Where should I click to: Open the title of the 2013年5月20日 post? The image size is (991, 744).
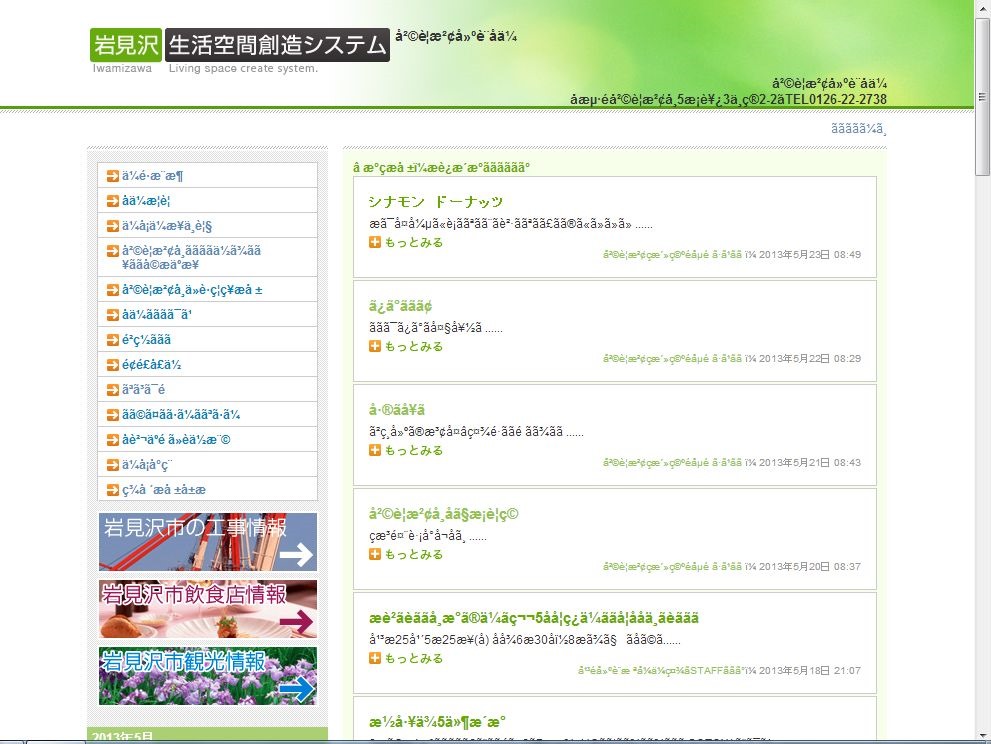443,514
